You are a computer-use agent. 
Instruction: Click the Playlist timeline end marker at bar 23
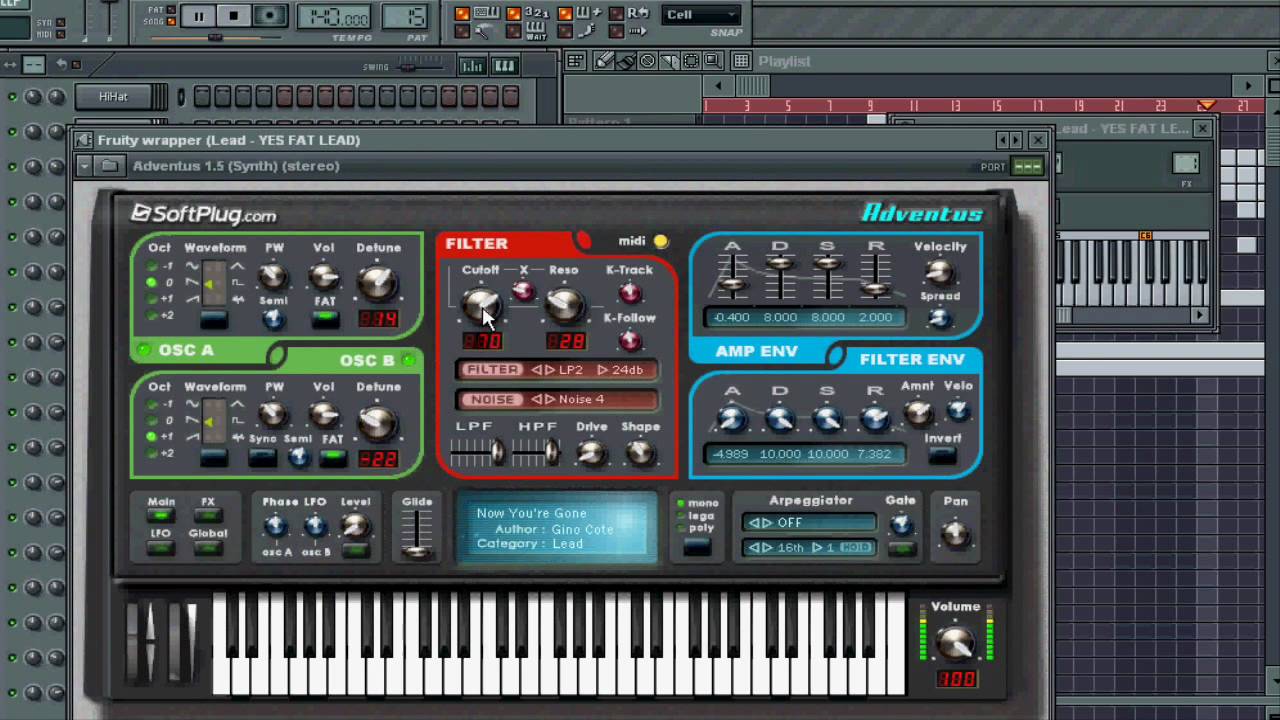(1206, 105)
